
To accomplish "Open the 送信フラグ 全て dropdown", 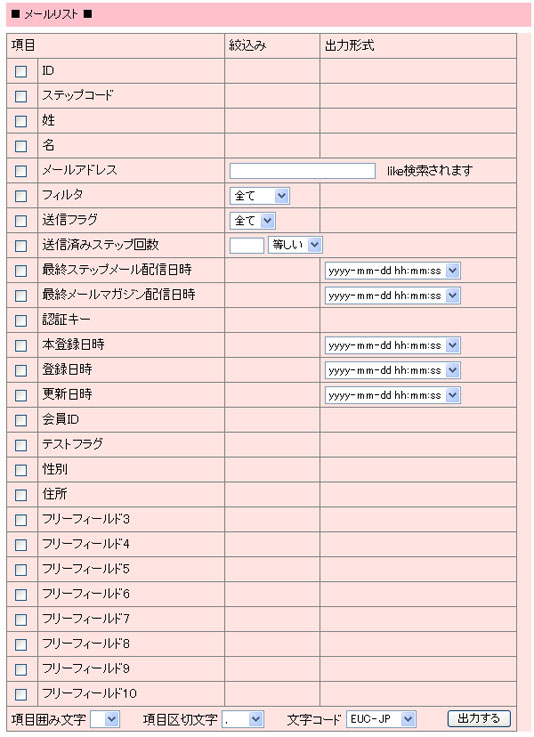I will tap(252, 221).
